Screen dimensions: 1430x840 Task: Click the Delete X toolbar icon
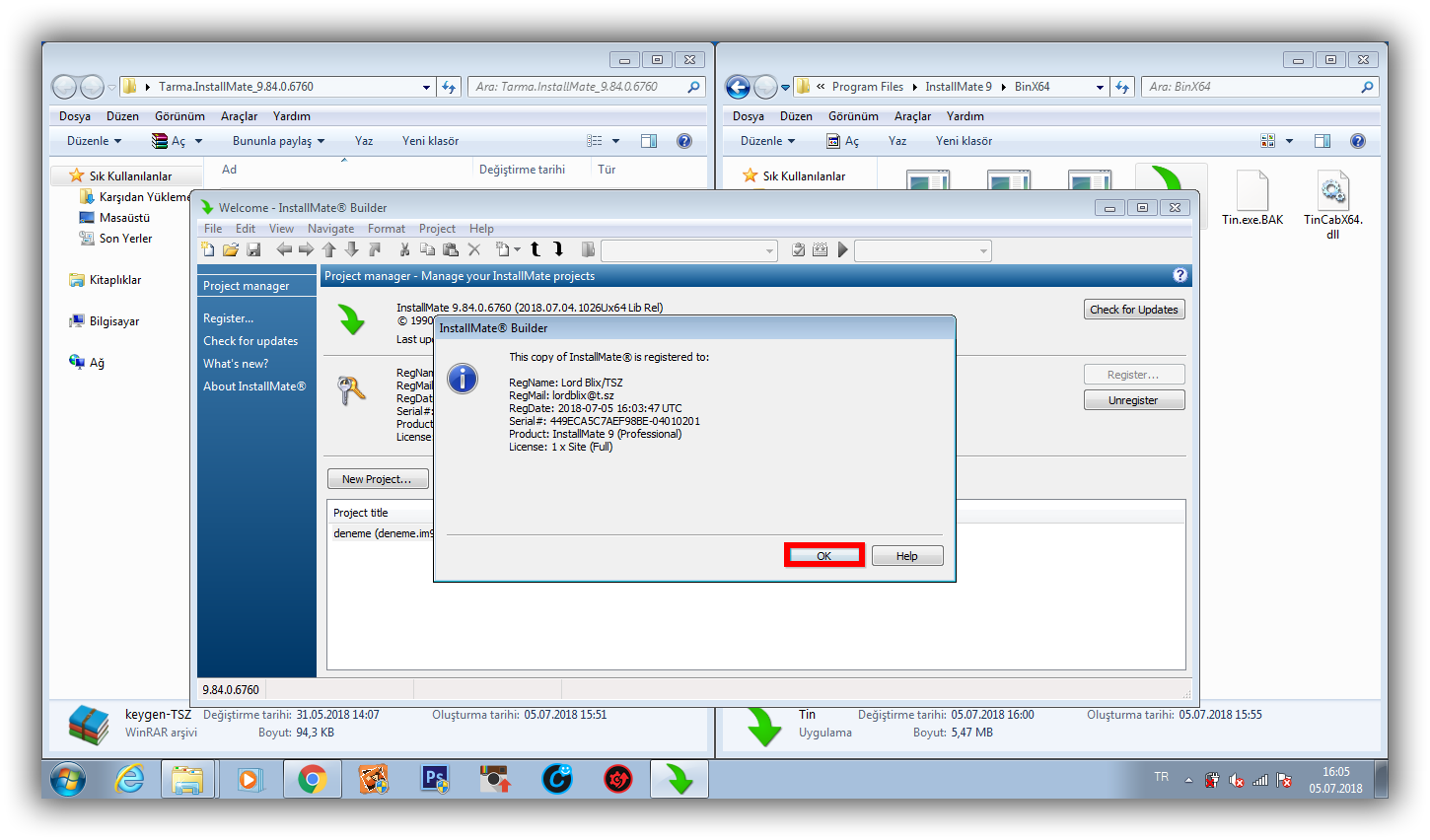[473, 249]
